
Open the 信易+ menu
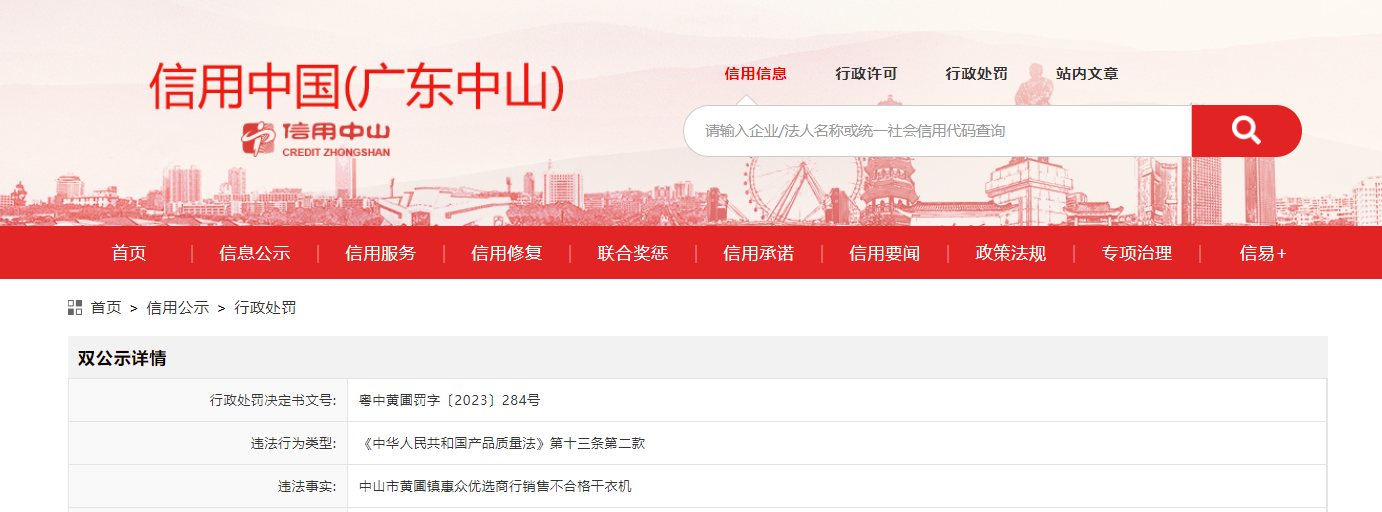[1263, 253]
